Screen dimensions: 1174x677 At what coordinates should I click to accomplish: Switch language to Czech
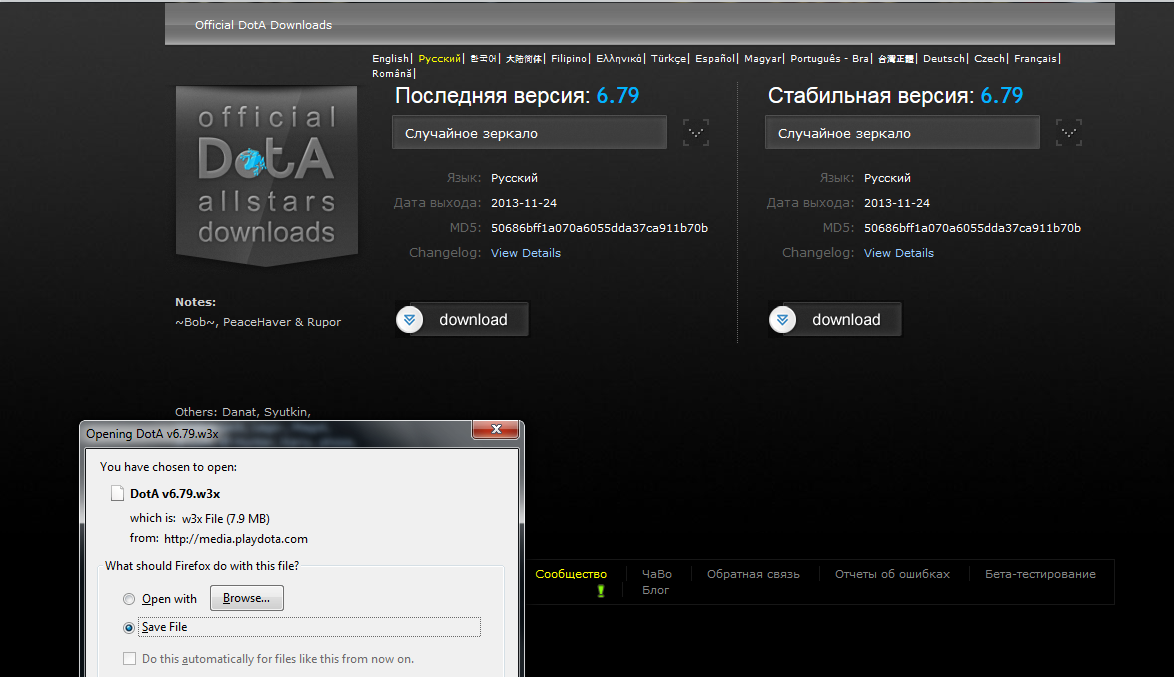pyautogui.click(x=990, y=58)
